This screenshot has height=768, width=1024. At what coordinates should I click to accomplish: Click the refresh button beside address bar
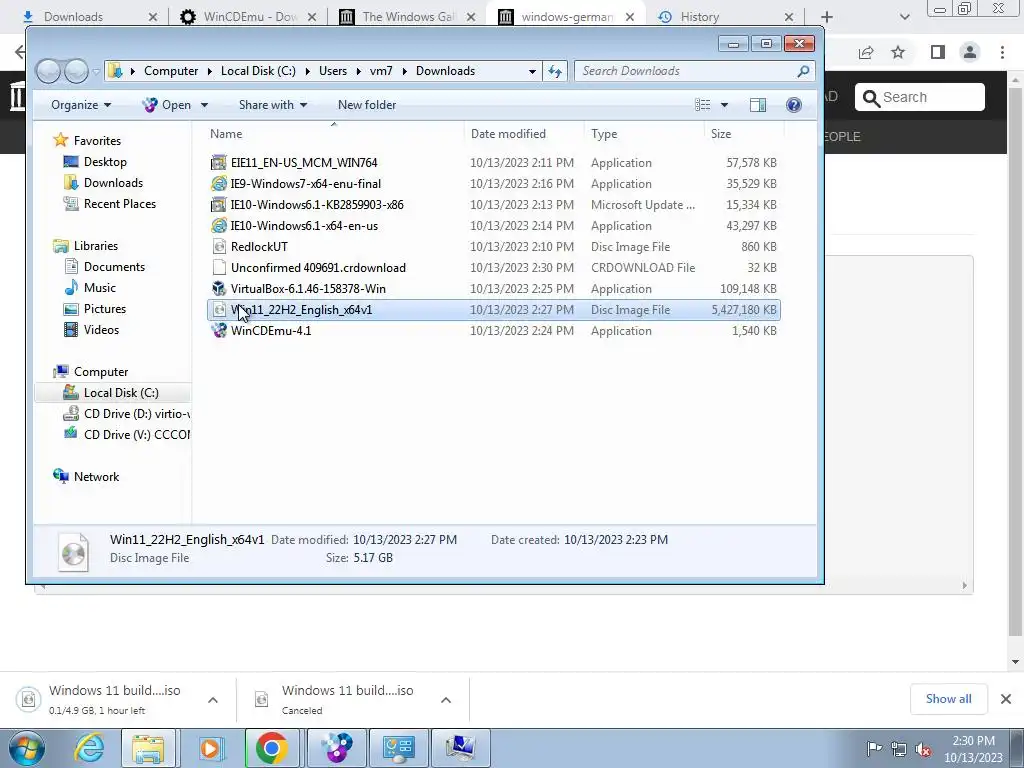[555, 71]
